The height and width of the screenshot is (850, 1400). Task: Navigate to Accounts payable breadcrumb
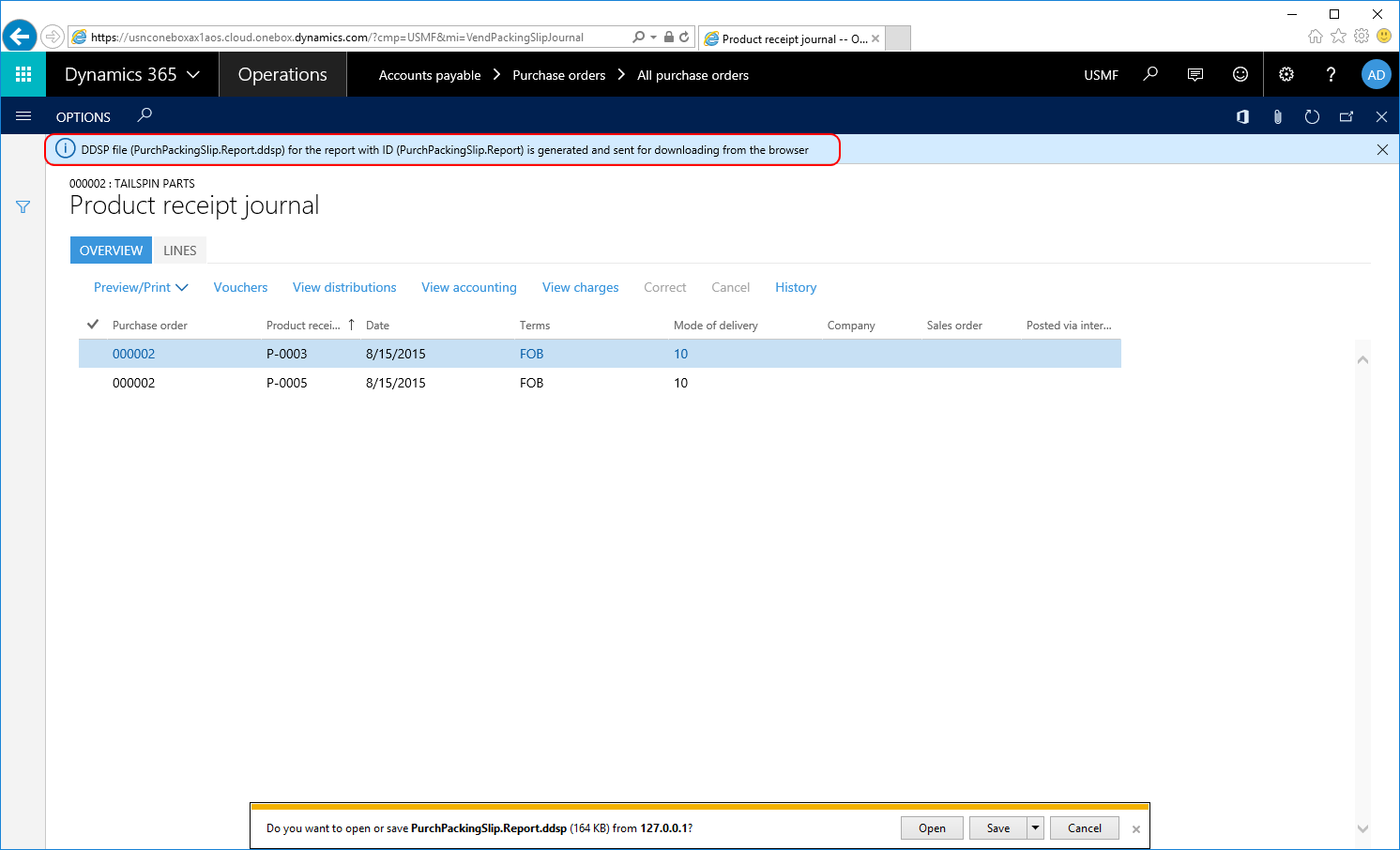[x=430, y=75]
